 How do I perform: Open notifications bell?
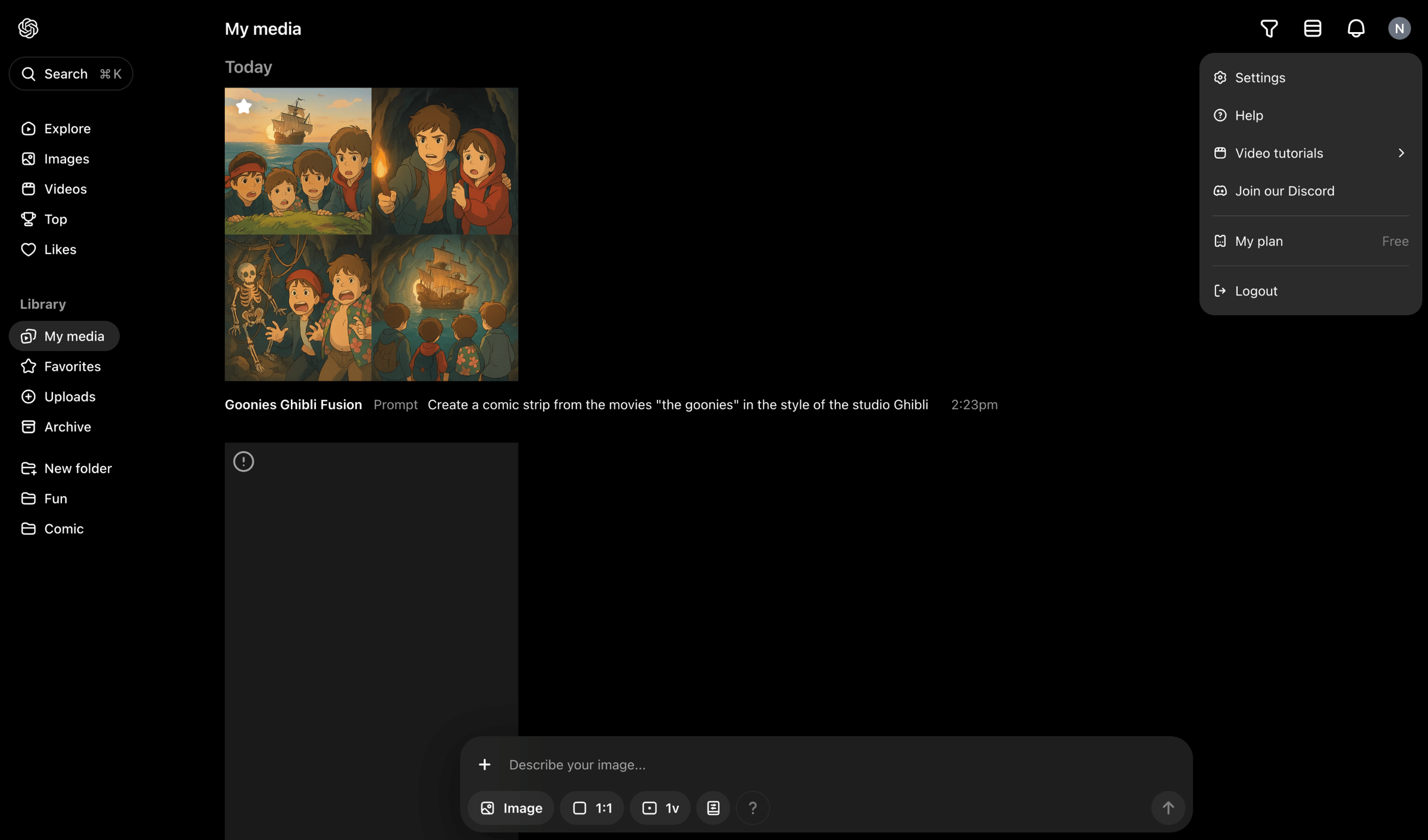(1356, 29)
